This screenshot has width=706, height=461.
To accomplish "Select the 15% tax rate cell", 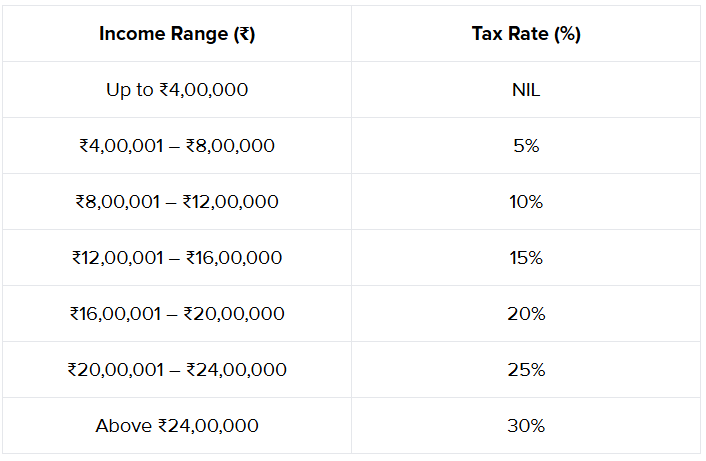I will coord(526,258).
